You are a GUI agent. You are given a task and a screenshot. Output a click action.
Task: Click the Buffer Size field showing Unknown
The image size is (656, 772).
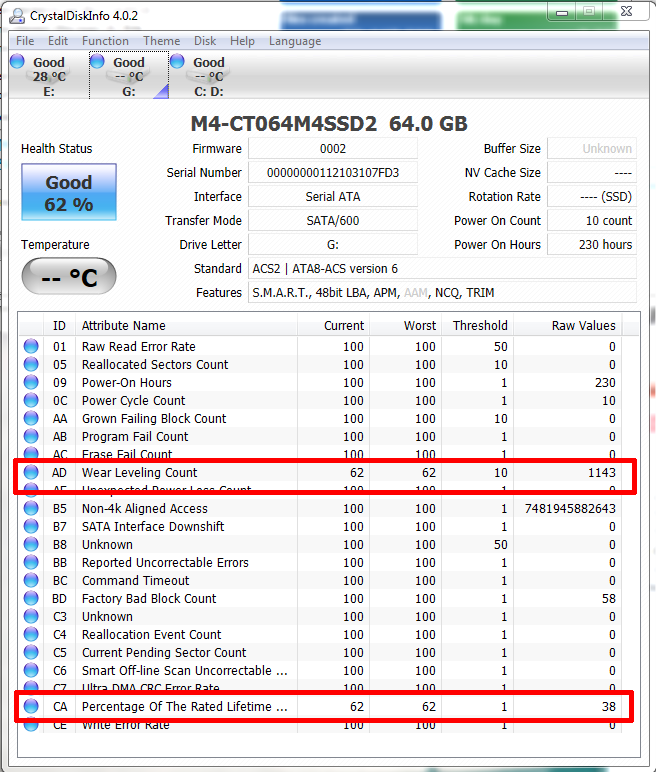[592, 149]
